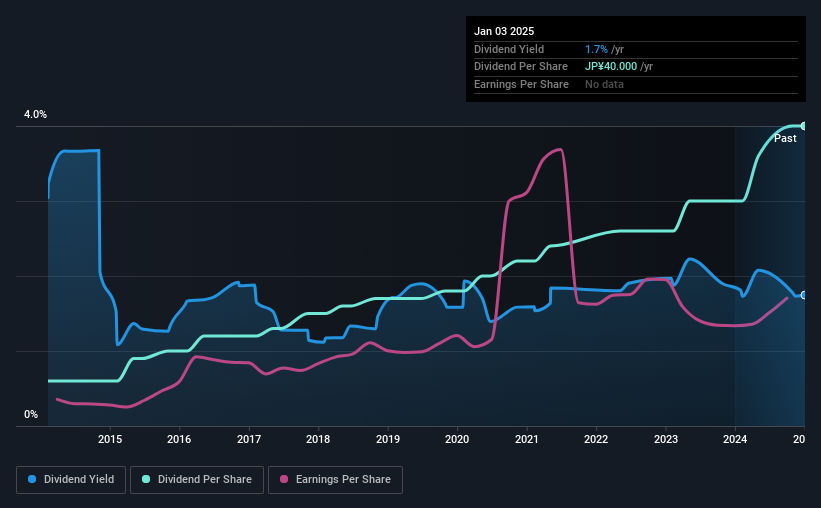Click the Earnings Per Share tooltip row label
The image size is (821, 508).
(521, 84)
